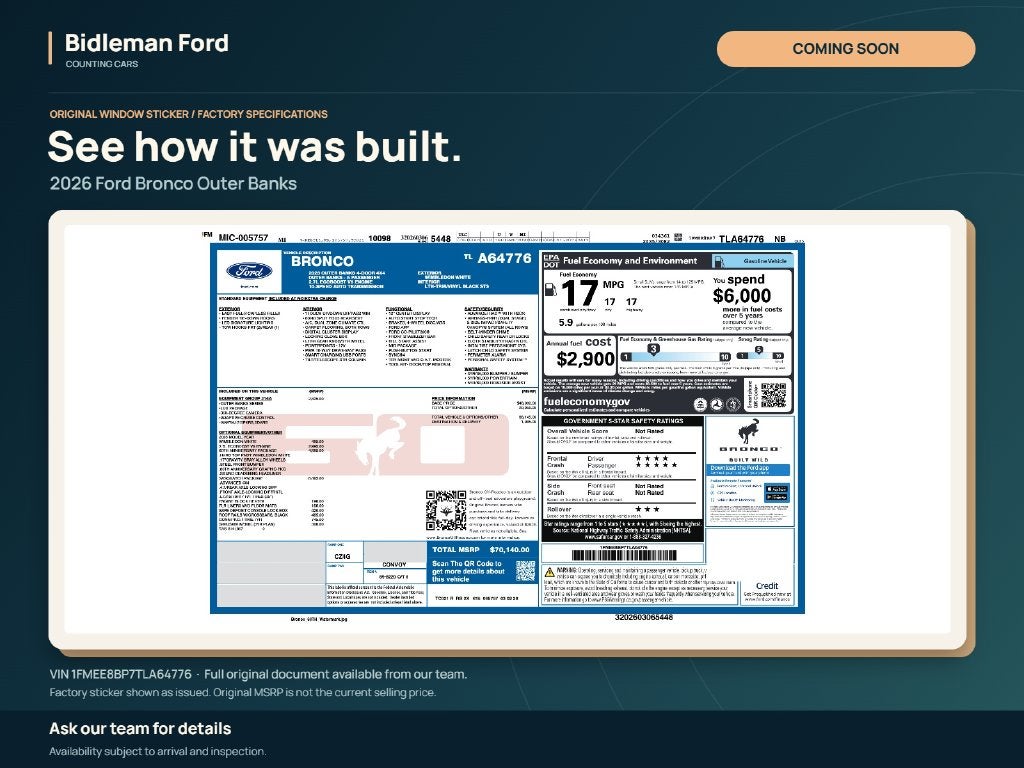Click the fuel pump icon beside 17 MPG
This screenshot has height=768, width=1024.
pos(551,289)
